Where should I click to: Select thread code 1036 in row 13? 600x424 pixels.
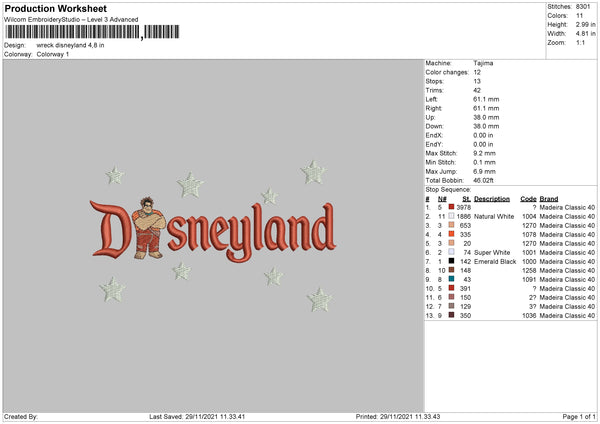point(529,315)
